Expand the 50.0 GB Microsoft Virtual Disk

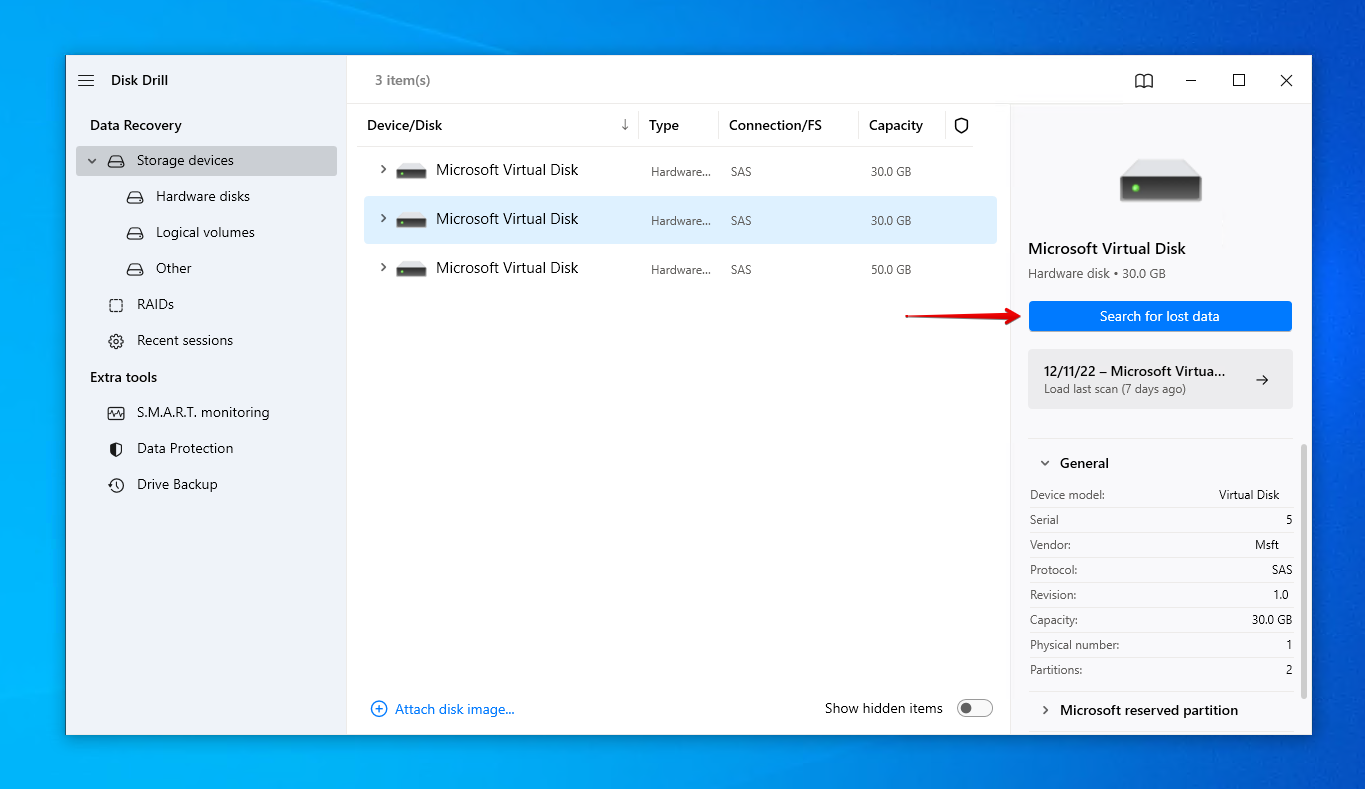383,268
